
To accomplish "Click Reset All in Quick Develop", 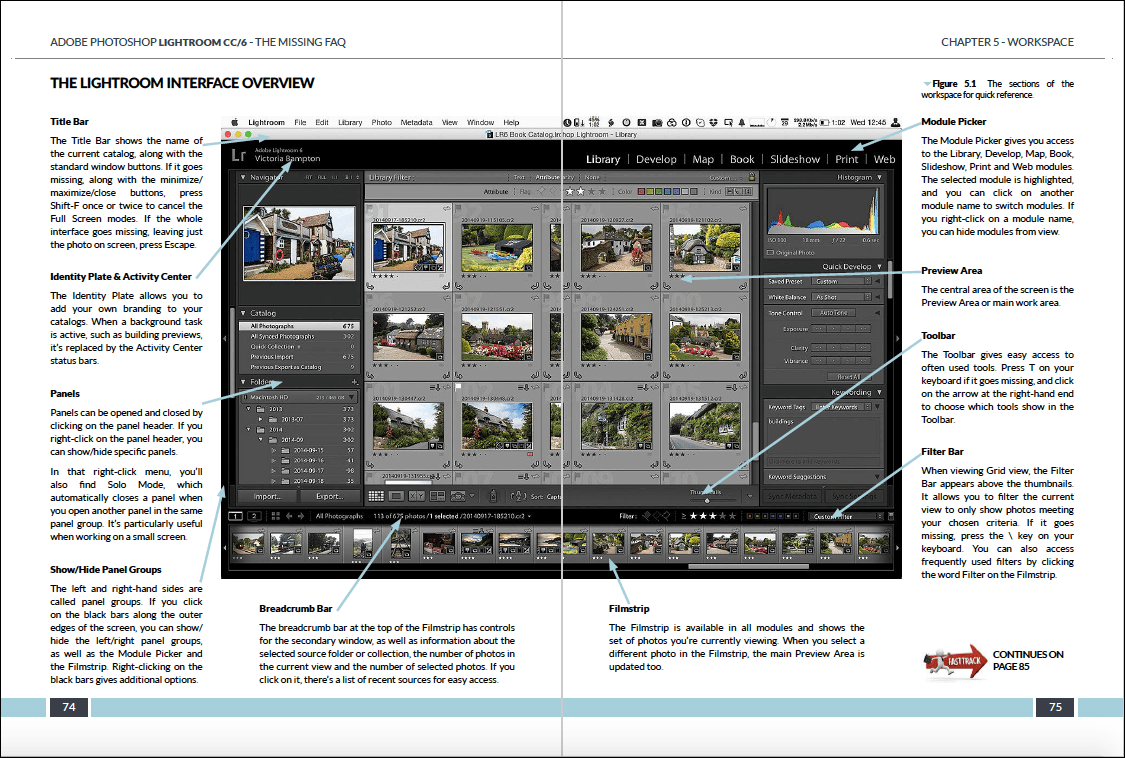I will click(848, 377).
